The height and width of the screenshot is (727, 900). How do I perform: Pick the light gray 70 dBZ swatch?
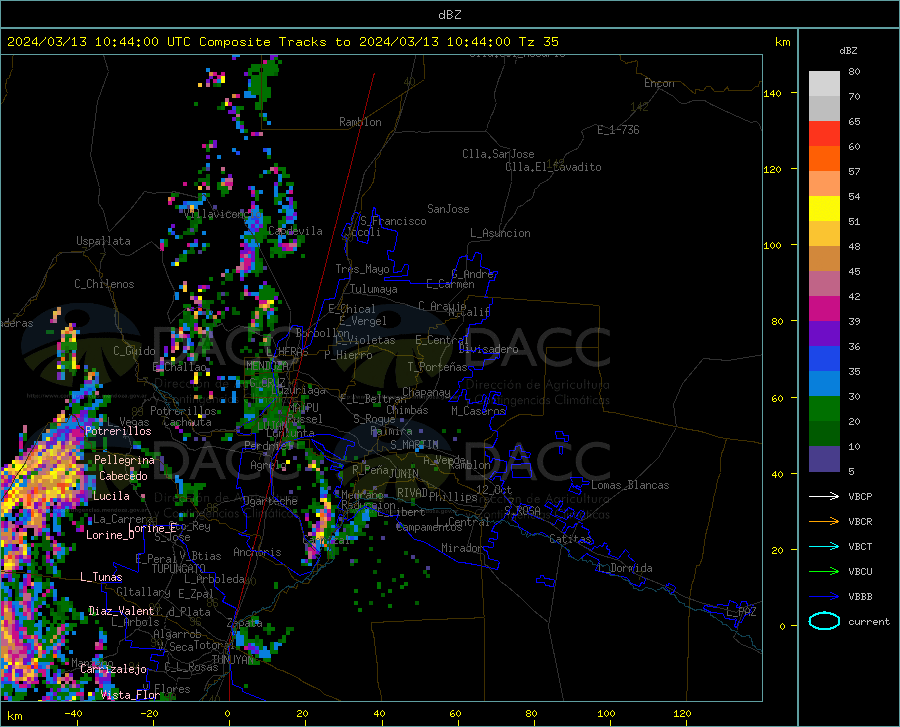click(824, 84)
